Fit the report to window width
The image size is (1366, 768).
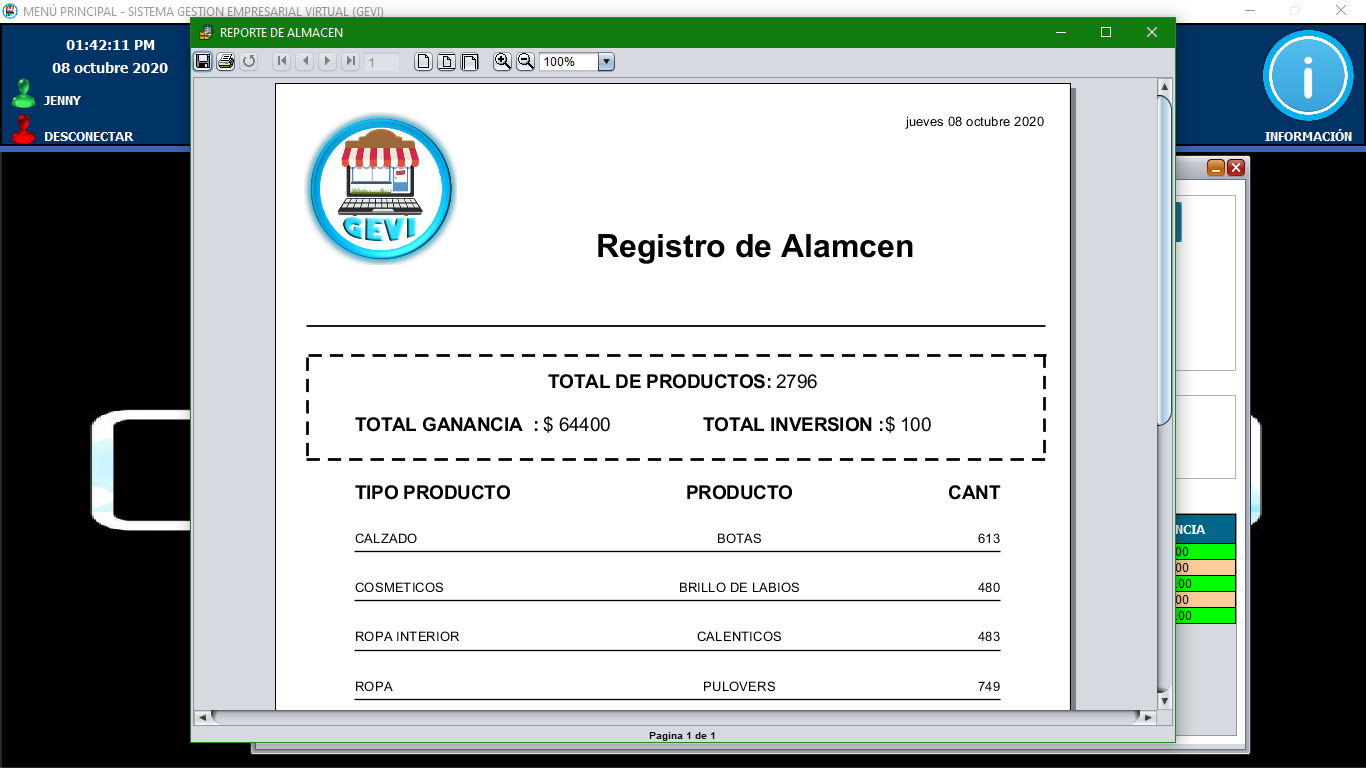click(x=469, y=62)
